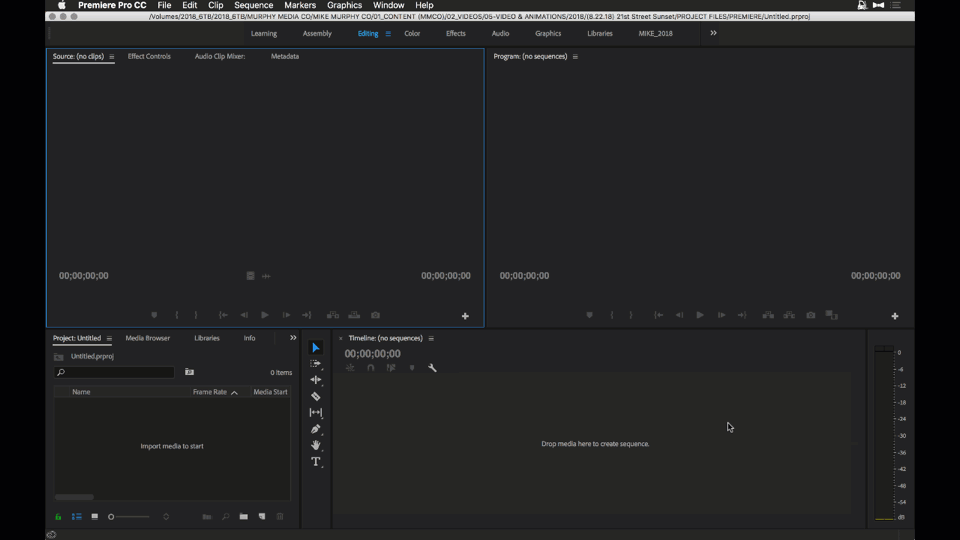Select the Razor tool

click(x=315, y=396)
